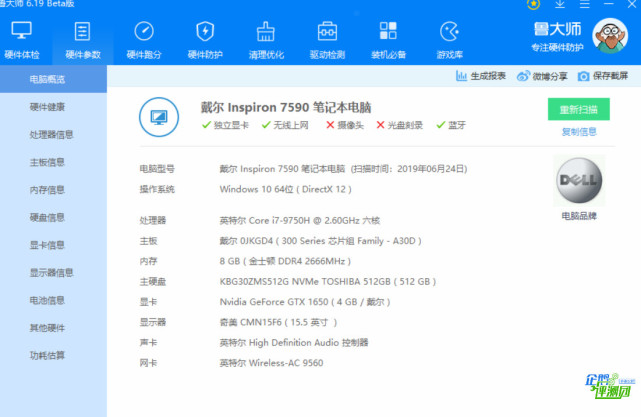Viewport: 641px width, 417px height.
Task: Select 电脑概览 in the sidebar
Action: (x=53, y=79)
